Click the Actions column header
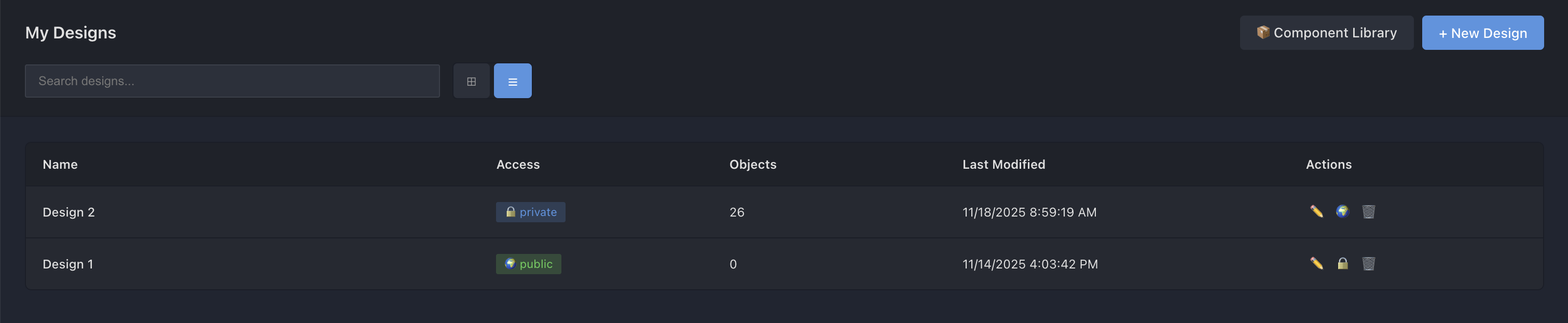Screen dimensions: 1568x323 tap(1328, 165)
